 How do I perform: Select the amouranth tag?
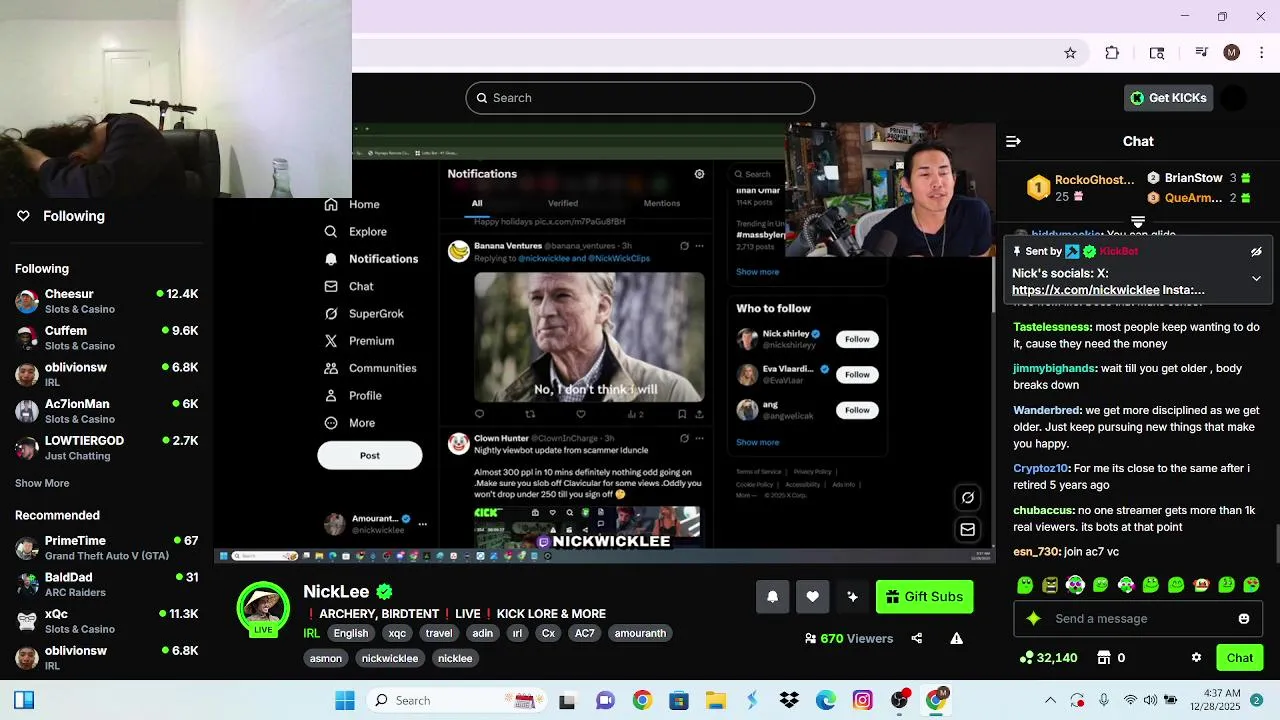click(x=640, y=633)
